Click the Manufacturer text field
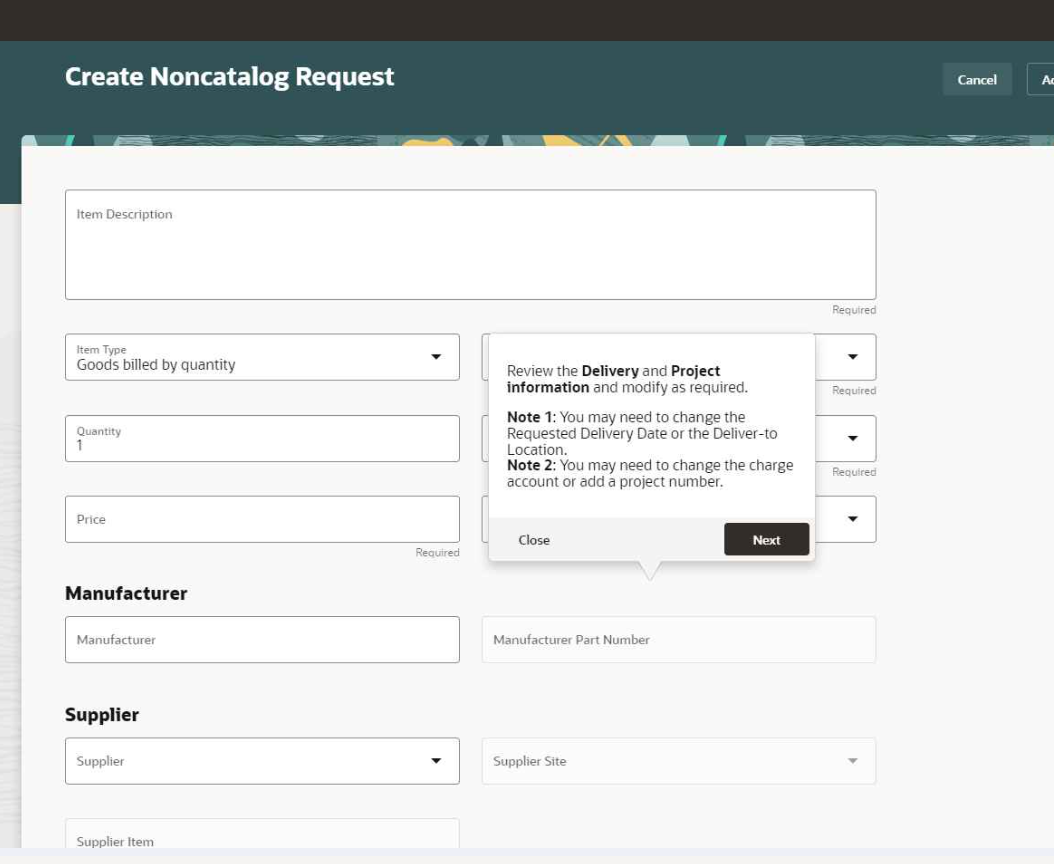The image size is (1054, 864). tap(262, 640)
